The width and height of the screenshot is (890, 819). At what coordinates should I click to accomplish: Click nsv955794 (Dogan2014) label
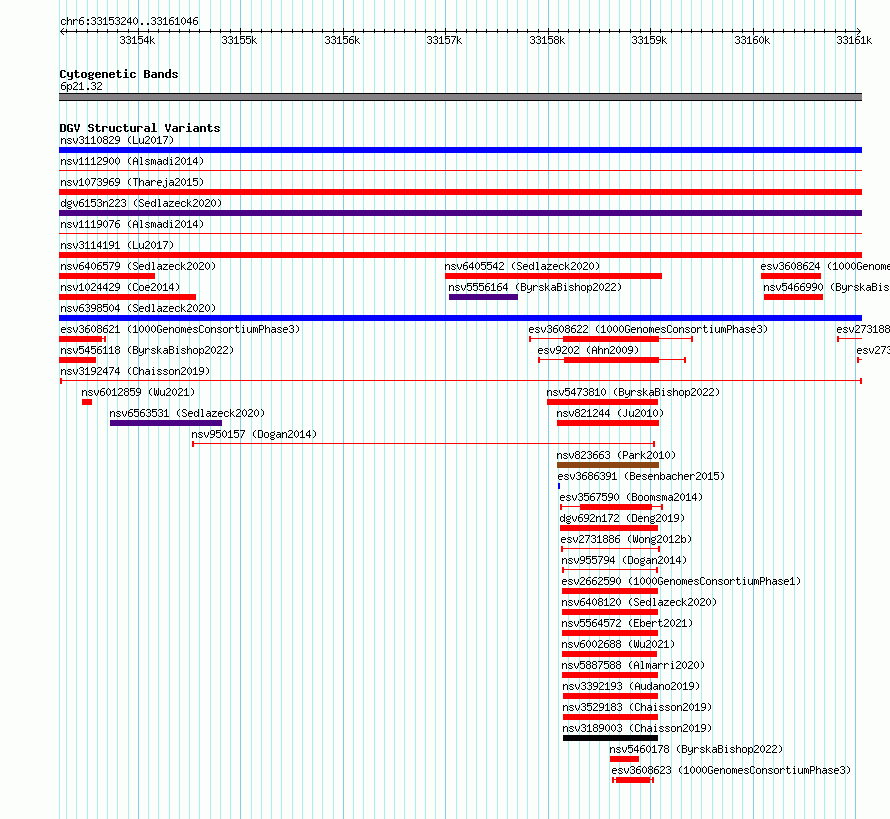point(624,560)
